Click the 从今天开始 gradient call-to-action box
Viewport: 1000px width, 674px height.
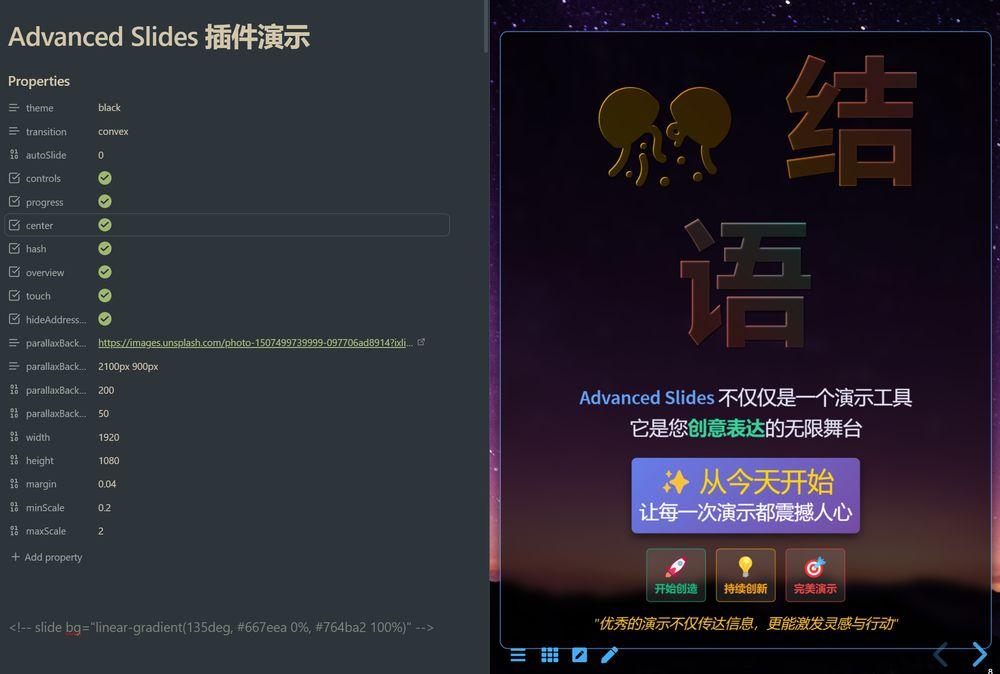click(745, 495)
